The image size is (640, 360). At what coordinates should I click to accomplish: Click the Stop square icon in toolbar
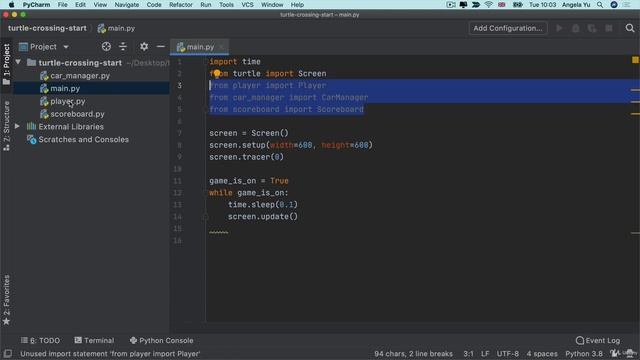pyautogui.click(x=609, y=28)
